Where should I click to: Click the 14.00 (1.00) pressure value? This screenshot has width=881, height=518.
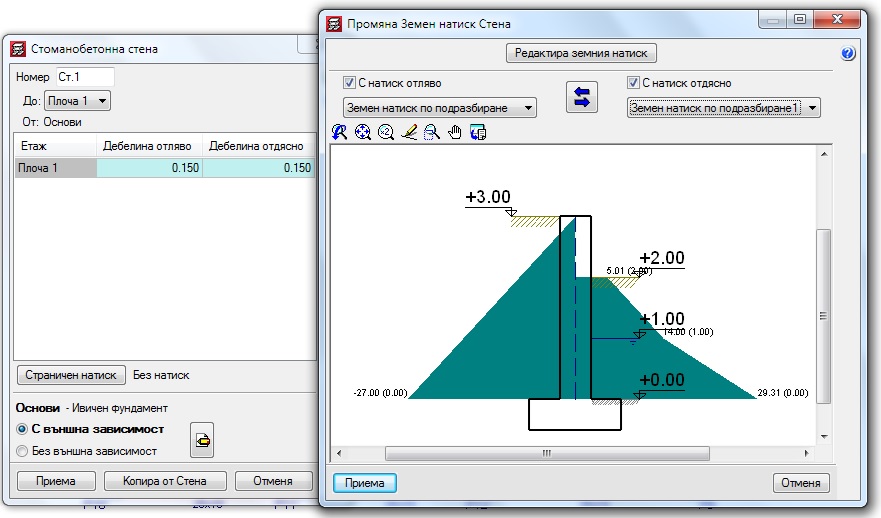click(x=688, y=332)
